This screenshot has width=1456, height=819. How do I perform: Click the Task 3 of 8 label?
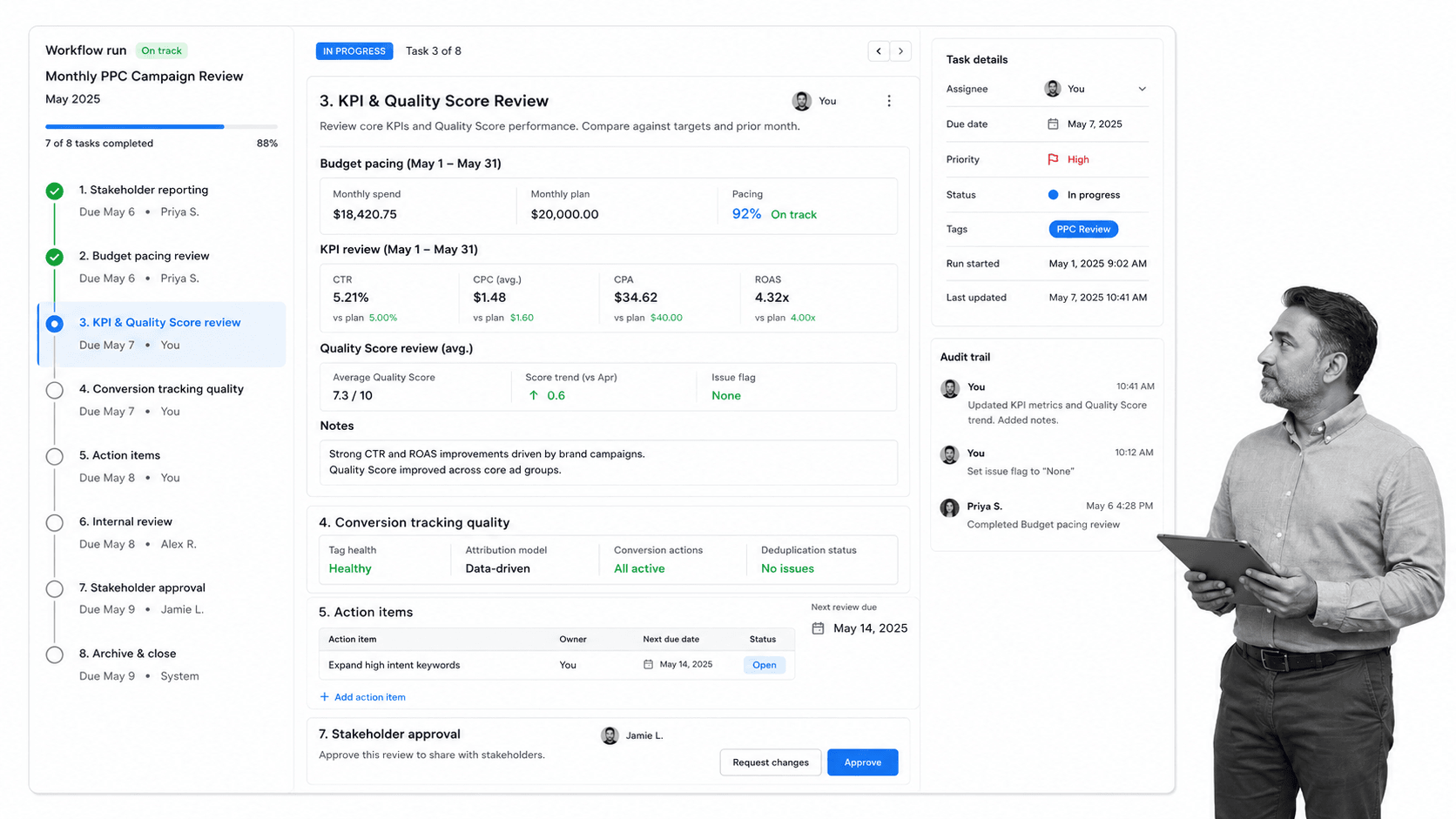[x=434, y=51]
